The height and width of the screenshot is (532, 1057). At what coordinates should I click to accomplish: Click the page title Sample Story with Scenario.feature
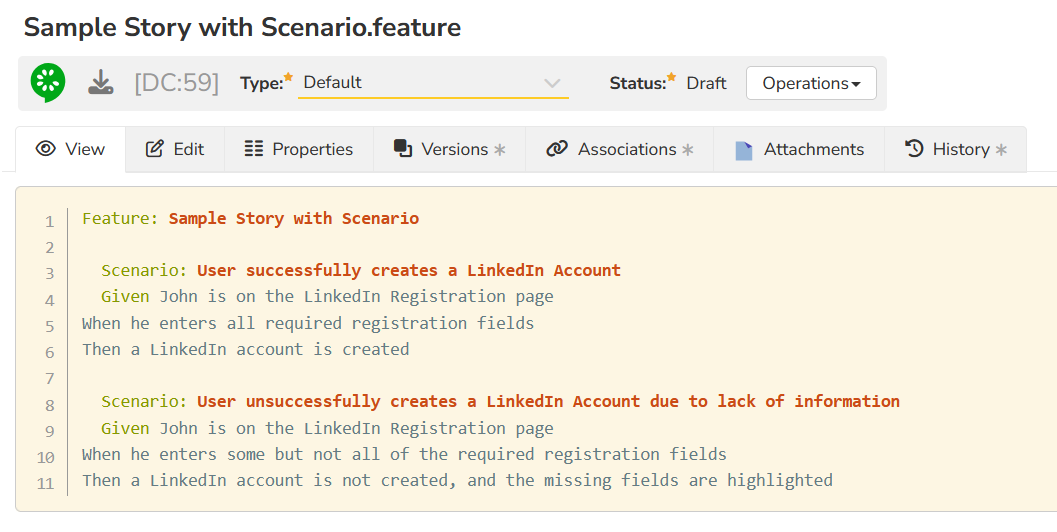242,27
